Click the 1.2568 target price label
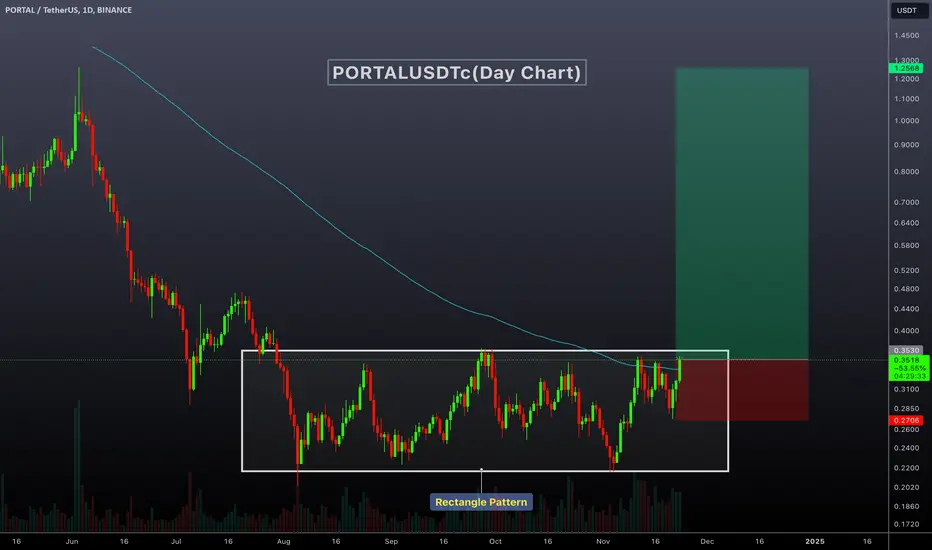This screenshot has width=932, height=550. (x=906, y=68)
